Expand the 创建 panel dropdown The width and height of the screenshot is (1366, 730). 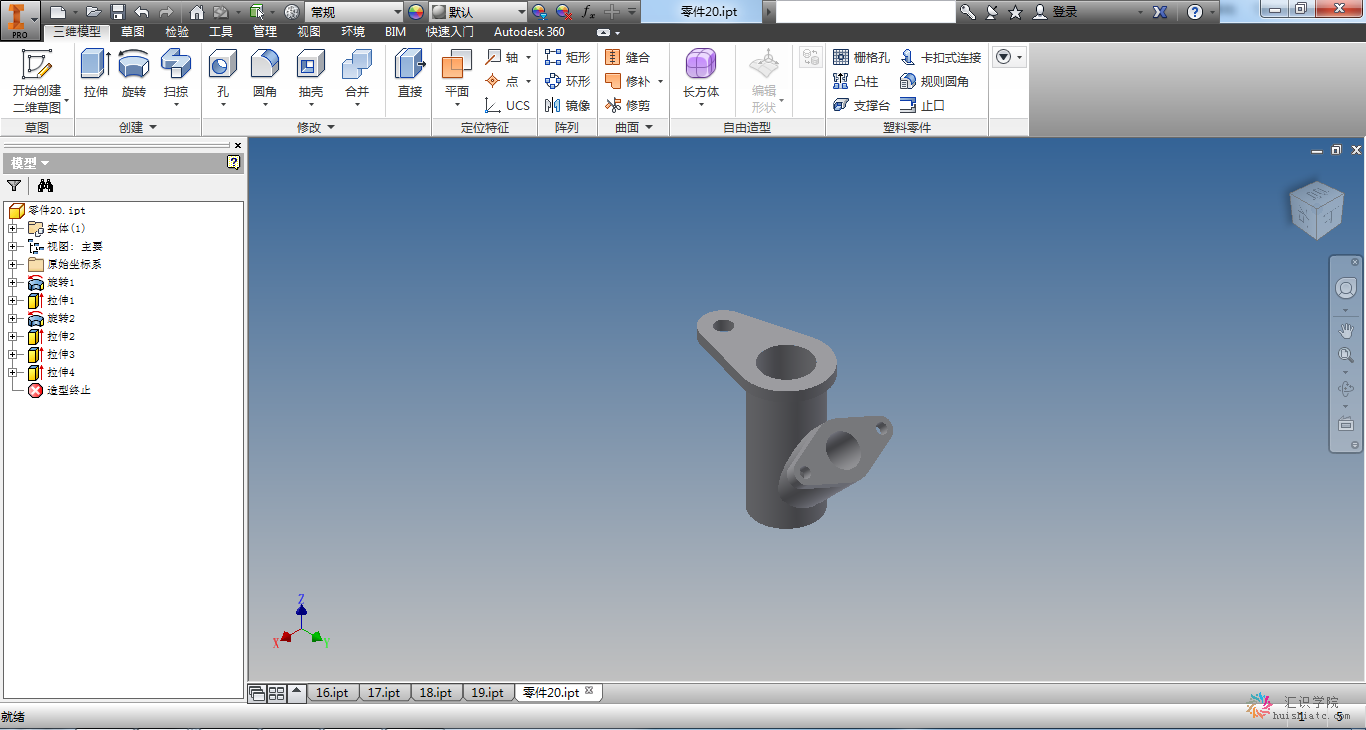pos(138,127)
